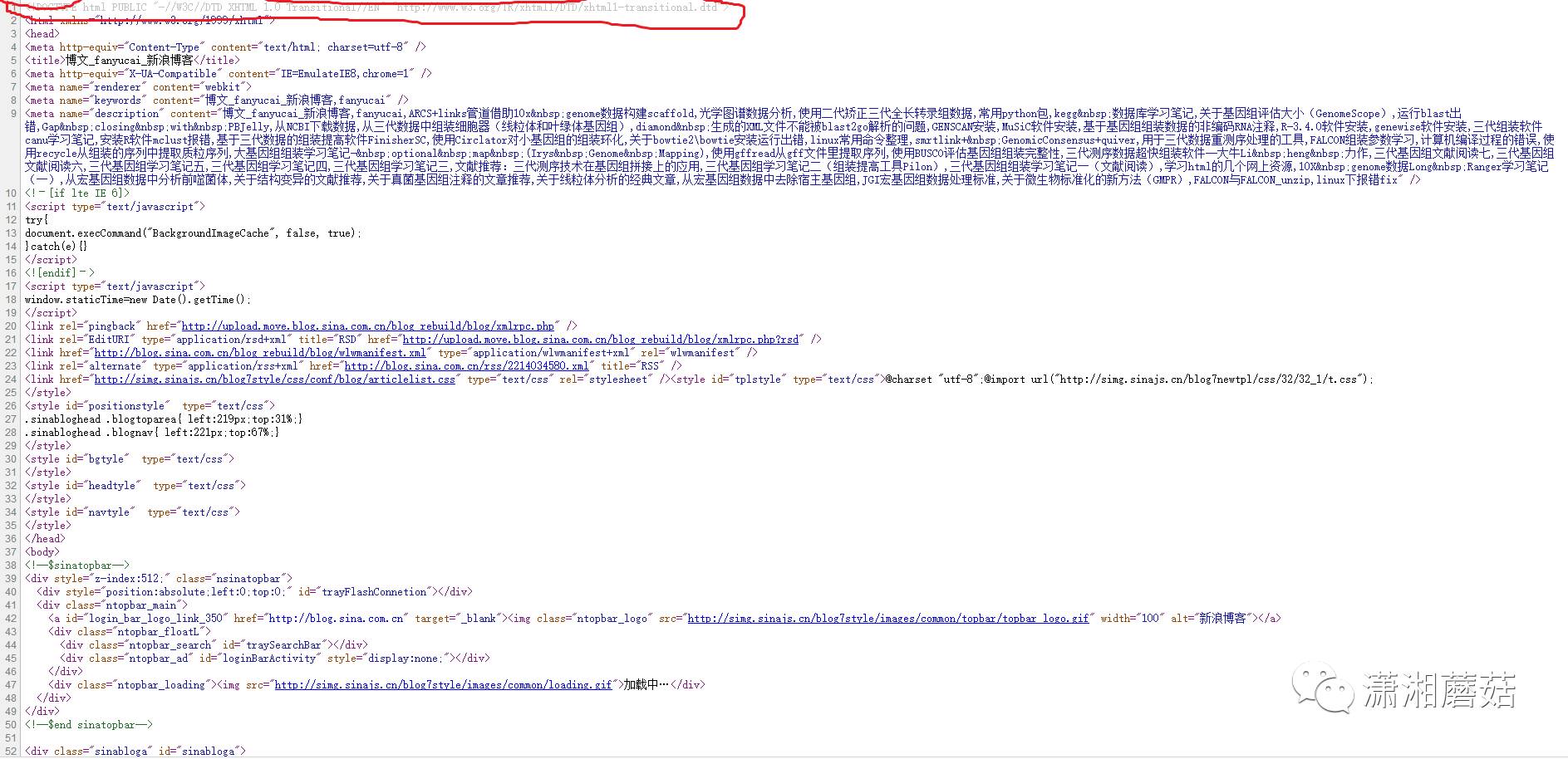This screenshot has width=1568, height=759.
Task: Click line number 9
Action: [12, 114]
